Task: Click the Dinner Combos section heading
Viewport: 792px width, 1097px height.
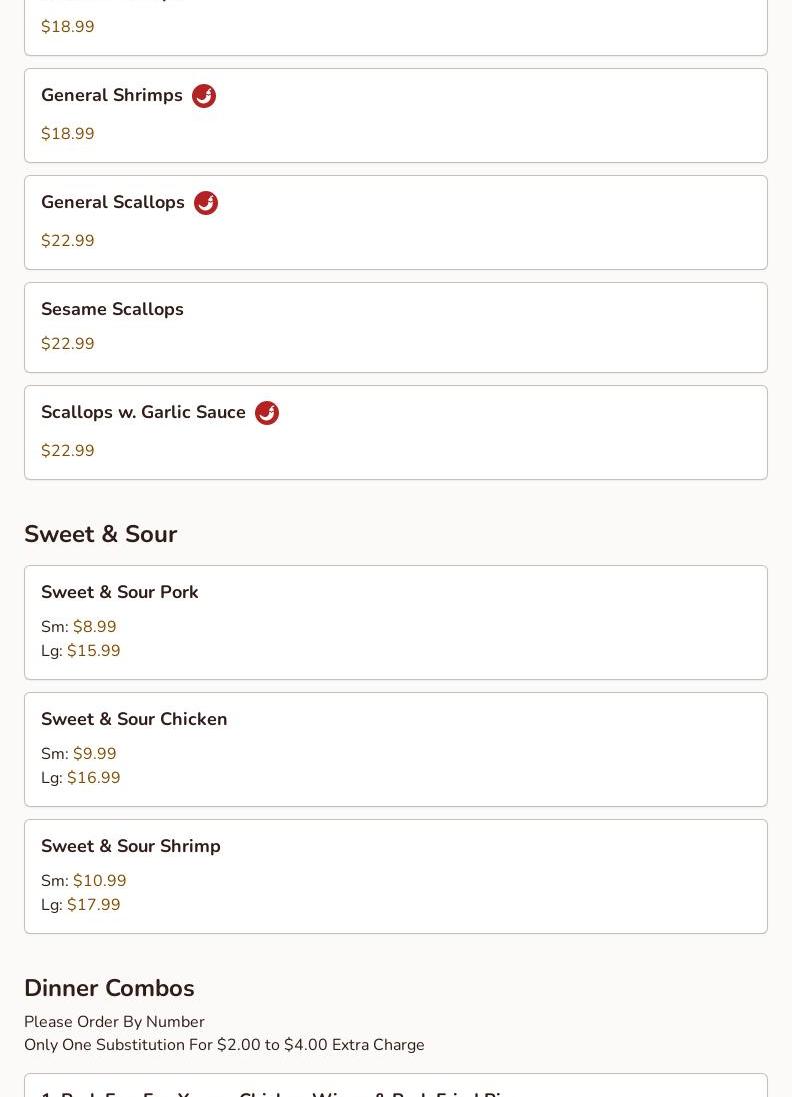Action: click(x=109, y=988)
